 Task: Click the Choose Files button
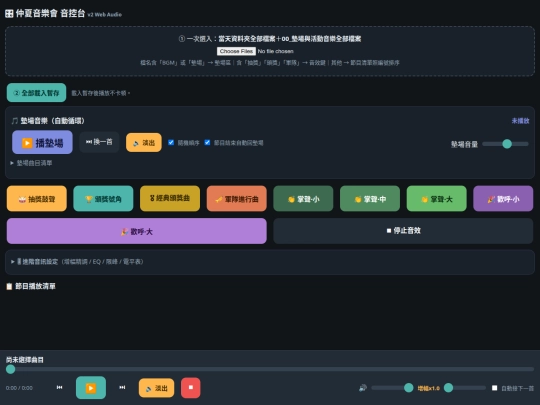pyautogui.click(x=236, y=51)
